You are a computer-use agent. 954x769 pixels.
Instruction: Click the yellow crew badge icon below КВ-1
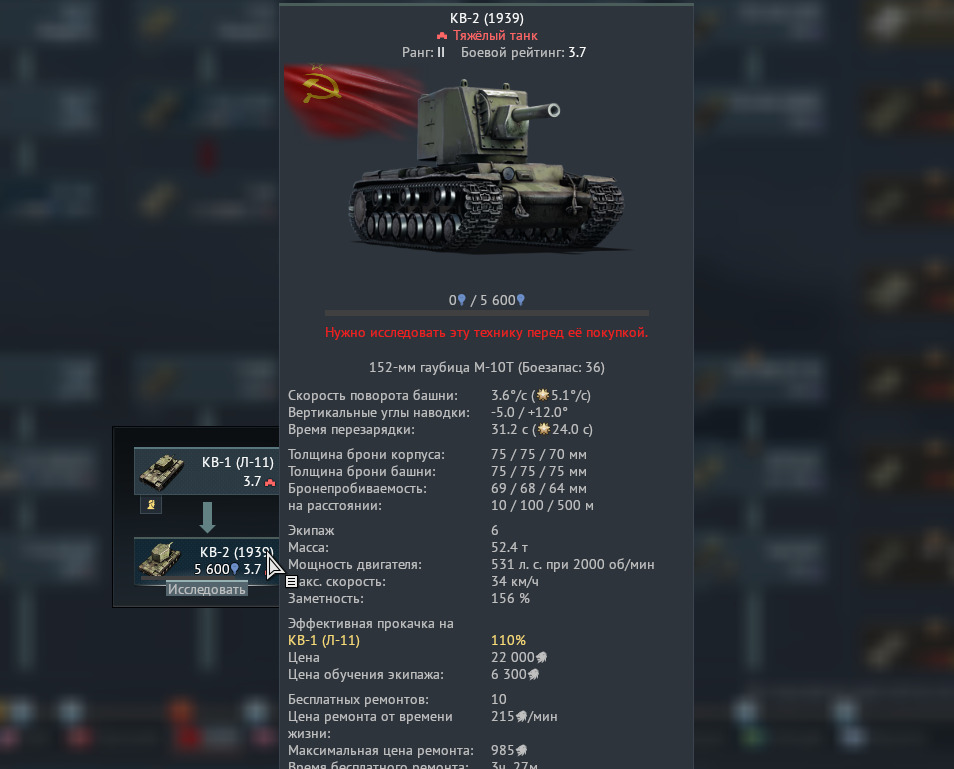151,504
